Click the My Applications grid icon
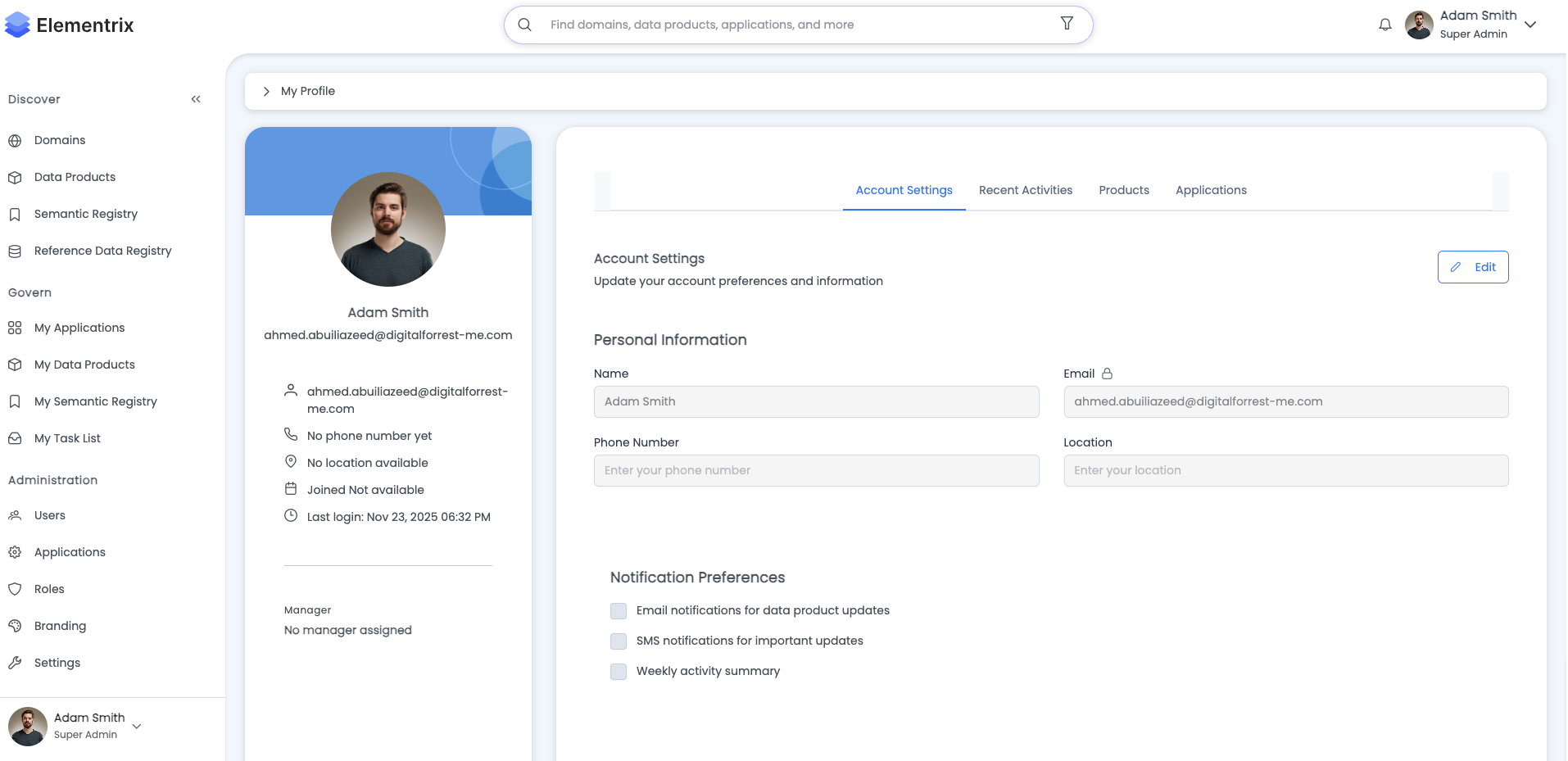 (15, 328)
